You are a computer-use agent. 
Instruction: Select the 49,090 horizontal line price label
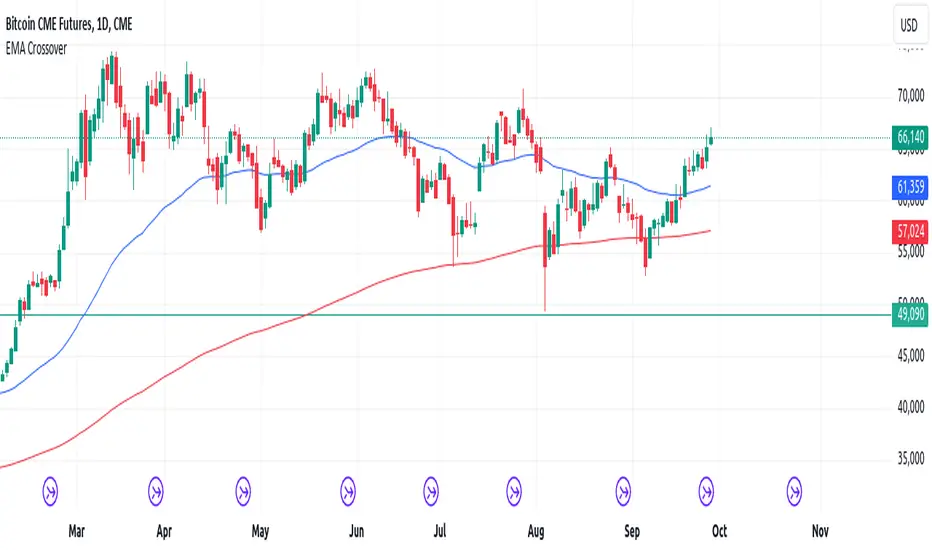[x=910, y=314]
